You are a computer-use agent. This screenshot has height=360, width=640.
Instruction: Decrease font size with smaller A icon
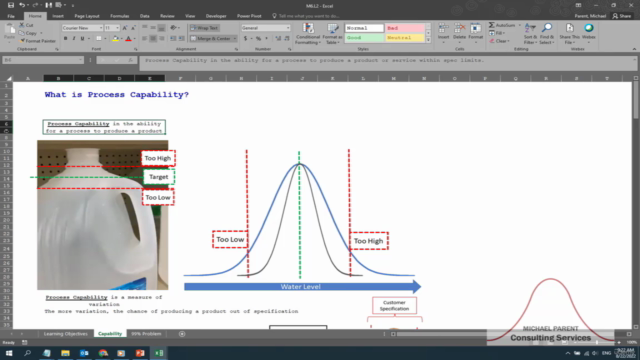coord(133,28)
